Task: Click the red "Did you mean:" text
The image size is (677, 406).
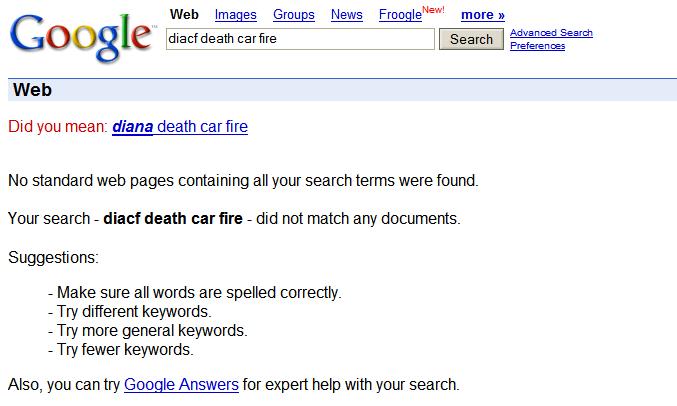Action: tap(57, 127)
